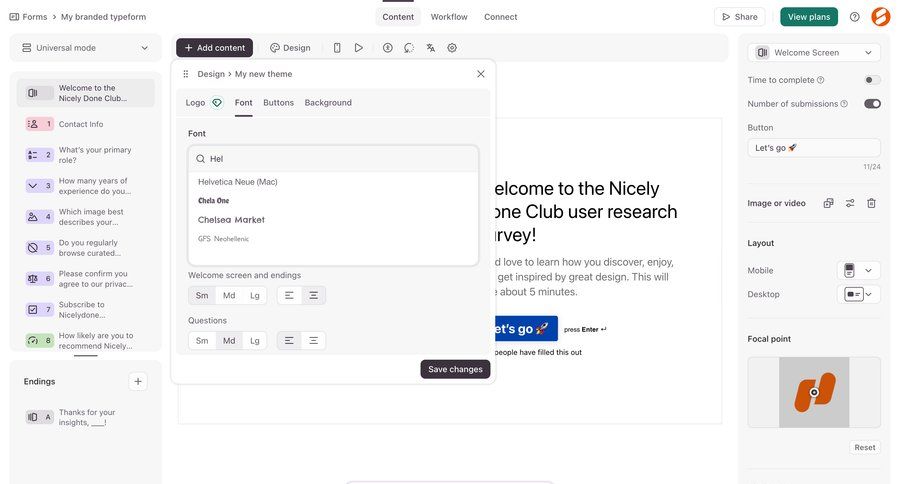Select Lg size for questions
The image size is (900, 484).
255,341
